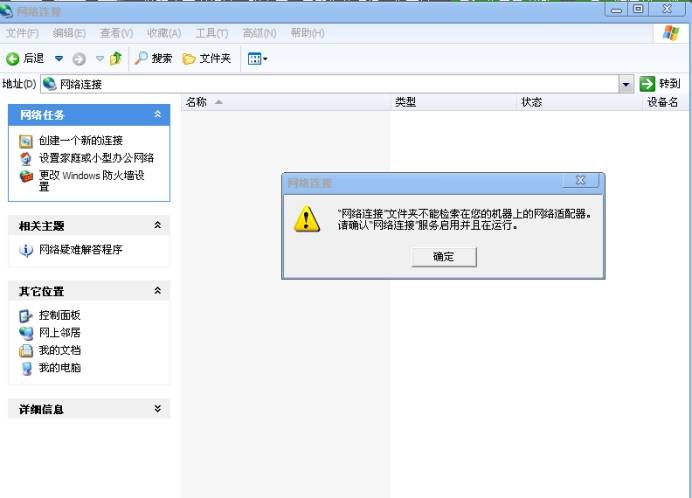Click the Windows flag logo icon

click(x=671, y=33)
